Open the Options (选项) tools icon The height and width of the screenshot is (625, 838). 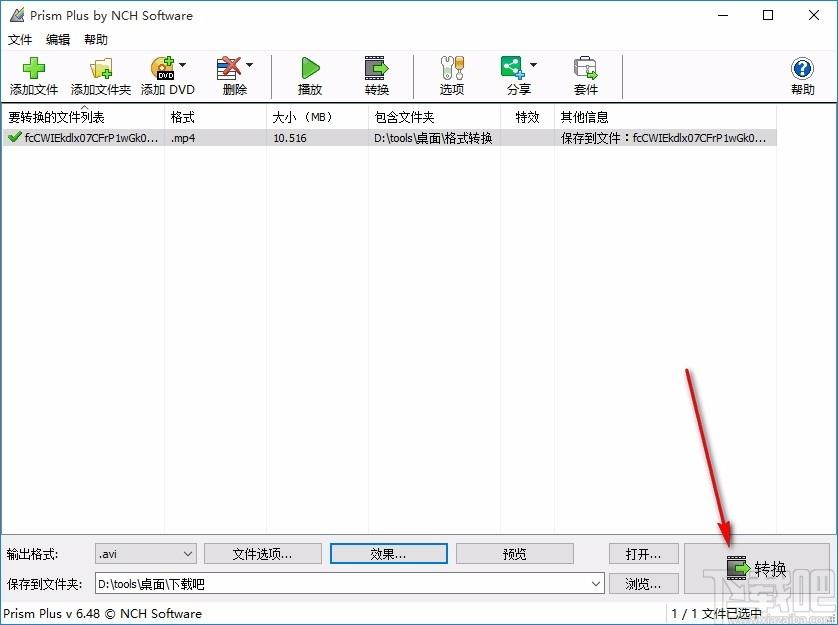[x=452, y=68]
